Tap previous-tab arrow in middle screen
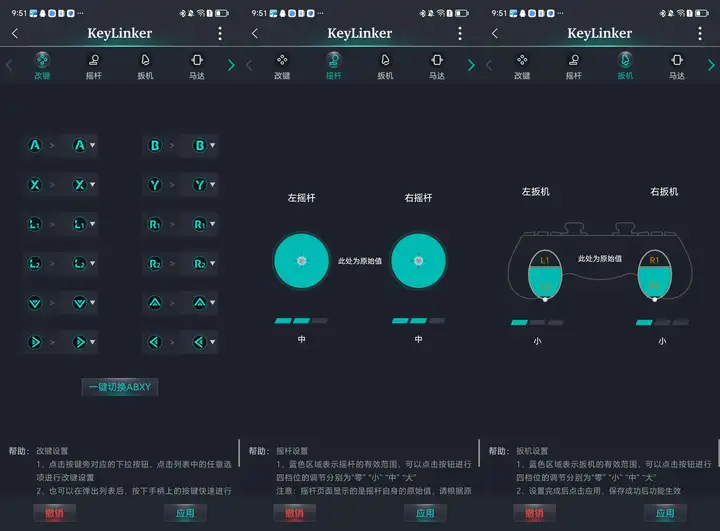The image size is (720, 531). coord(249,66)
